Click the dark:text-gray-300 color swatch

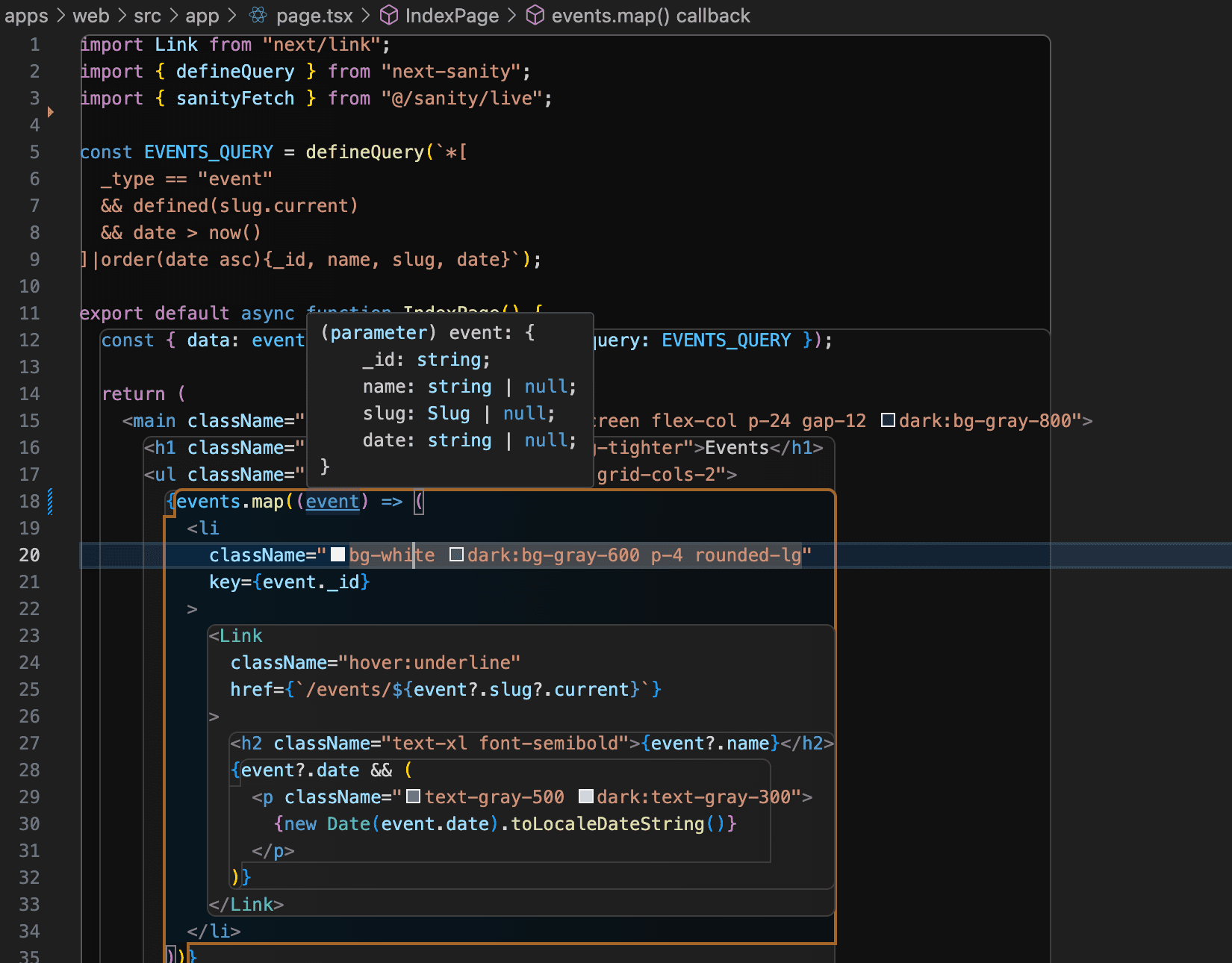[x=585, y=797]
